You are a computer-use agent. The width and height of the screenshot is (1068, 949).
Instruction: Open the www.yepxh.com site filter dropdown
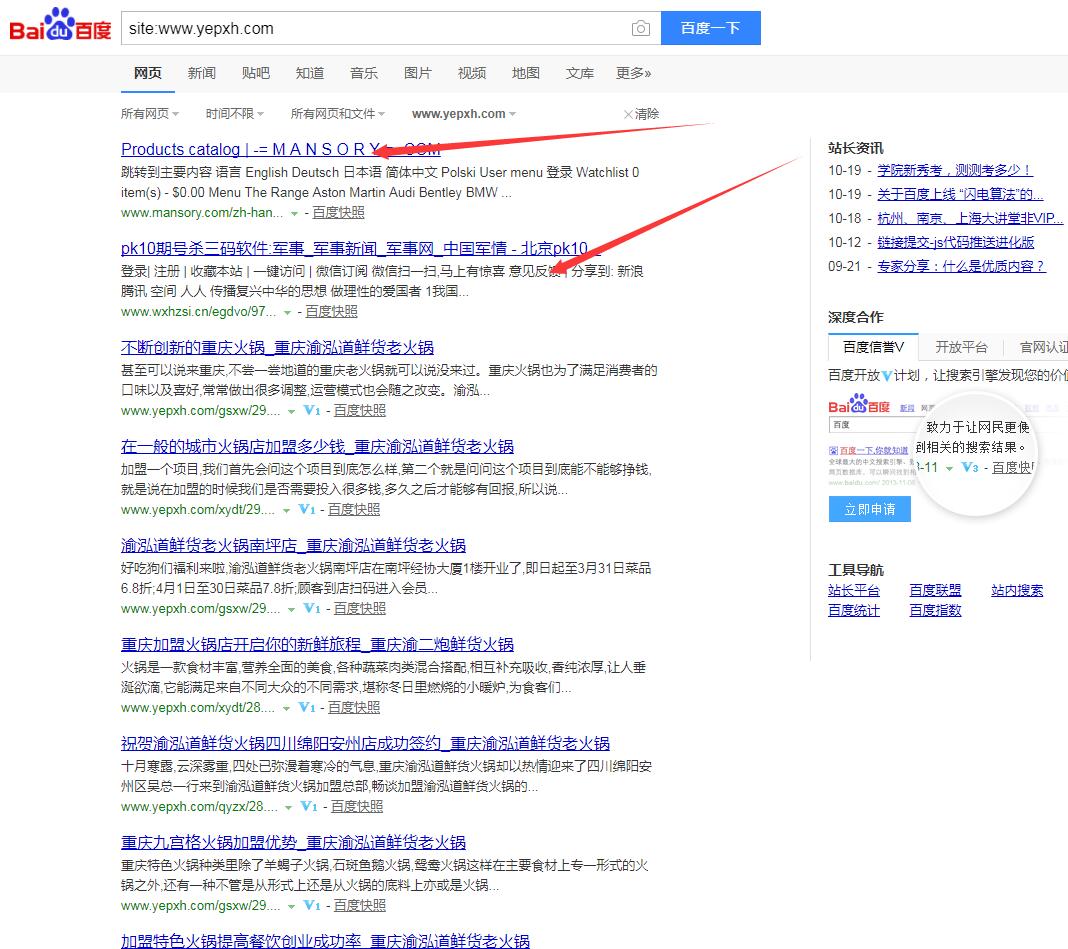coord(464,114)
